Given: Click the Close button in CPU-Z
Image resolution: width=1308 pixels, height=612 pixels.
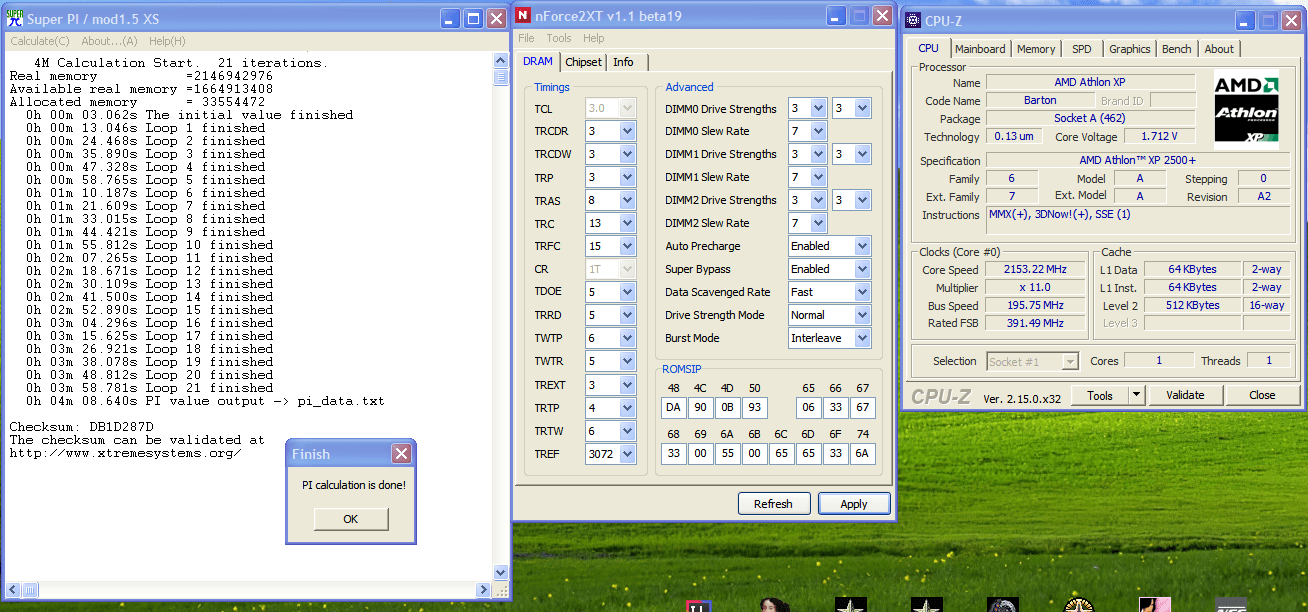Looking at the screenshot, I should point(1262,395).
